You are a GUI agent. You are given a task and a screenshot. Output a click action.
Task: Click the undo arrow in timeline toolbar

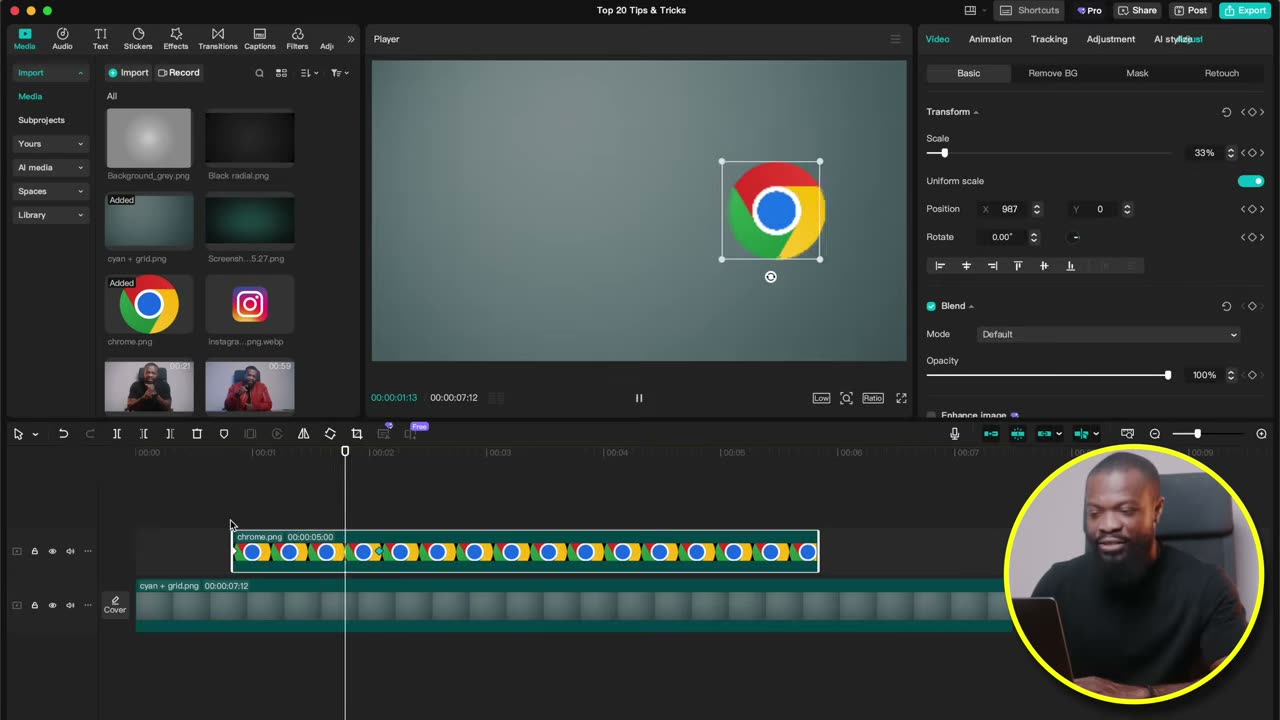(63, 434)
